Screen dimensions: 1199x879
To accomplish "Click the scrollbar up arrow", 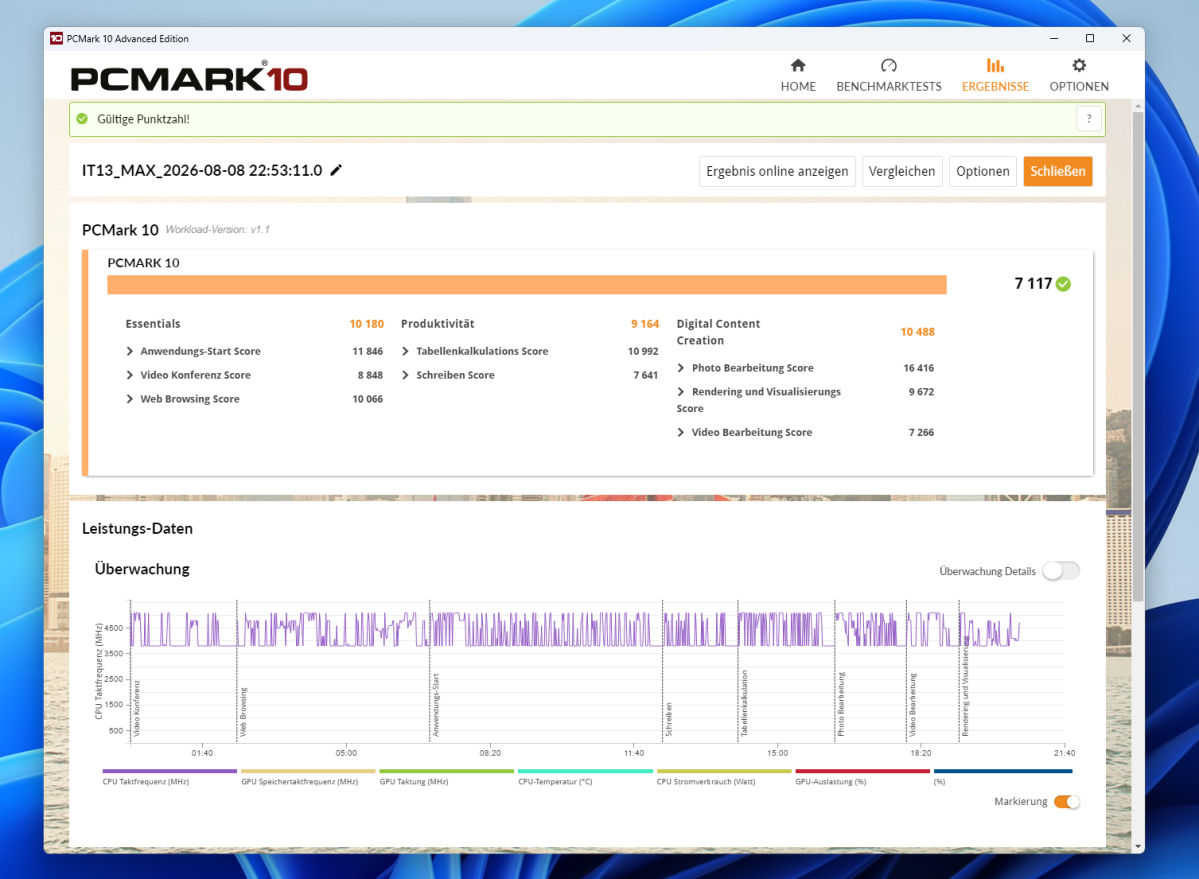I will tap(1138, 106).
